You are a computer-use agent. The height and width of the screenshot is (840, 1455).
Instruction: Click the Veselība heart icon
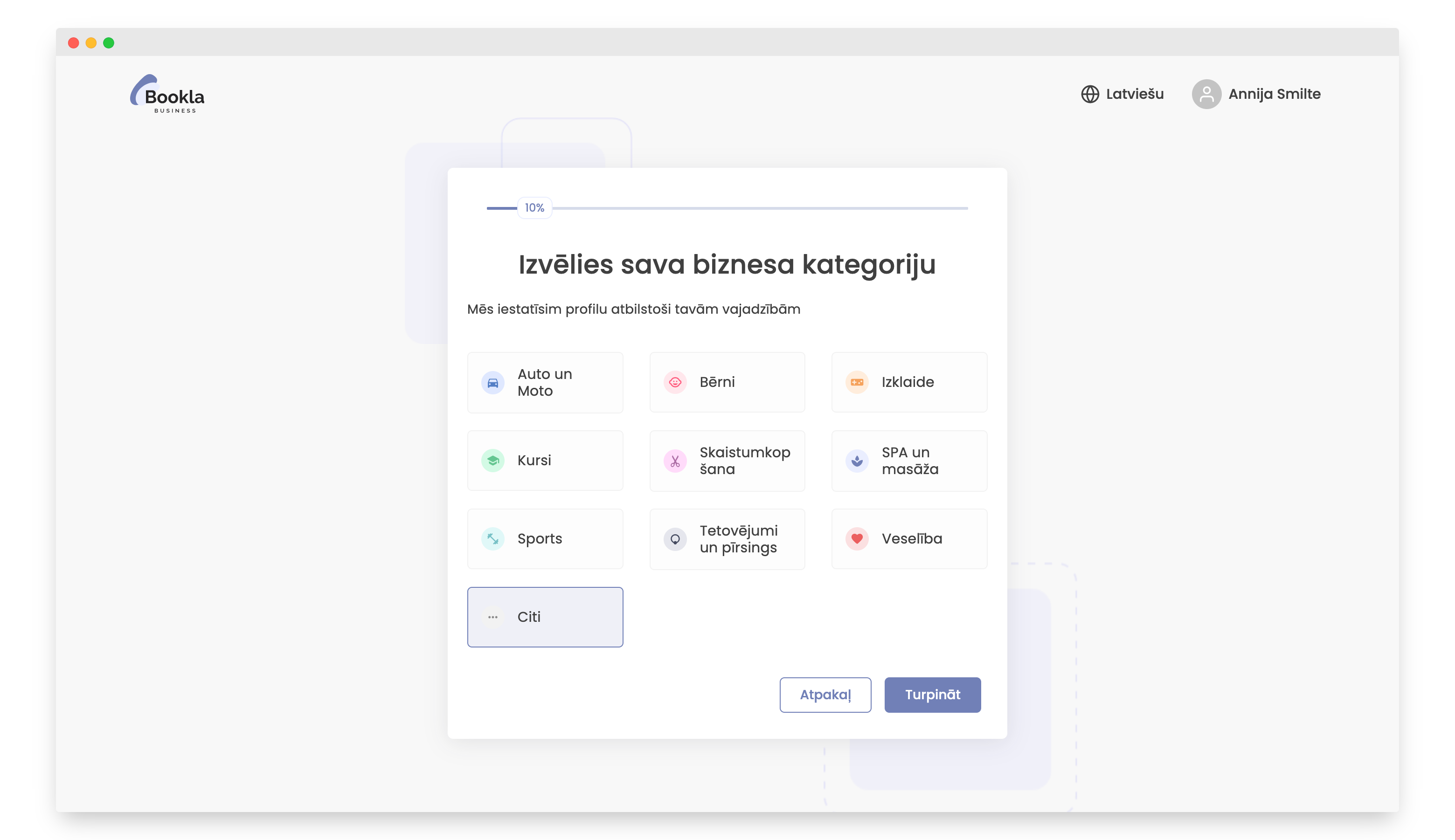(x=857, y=538)
